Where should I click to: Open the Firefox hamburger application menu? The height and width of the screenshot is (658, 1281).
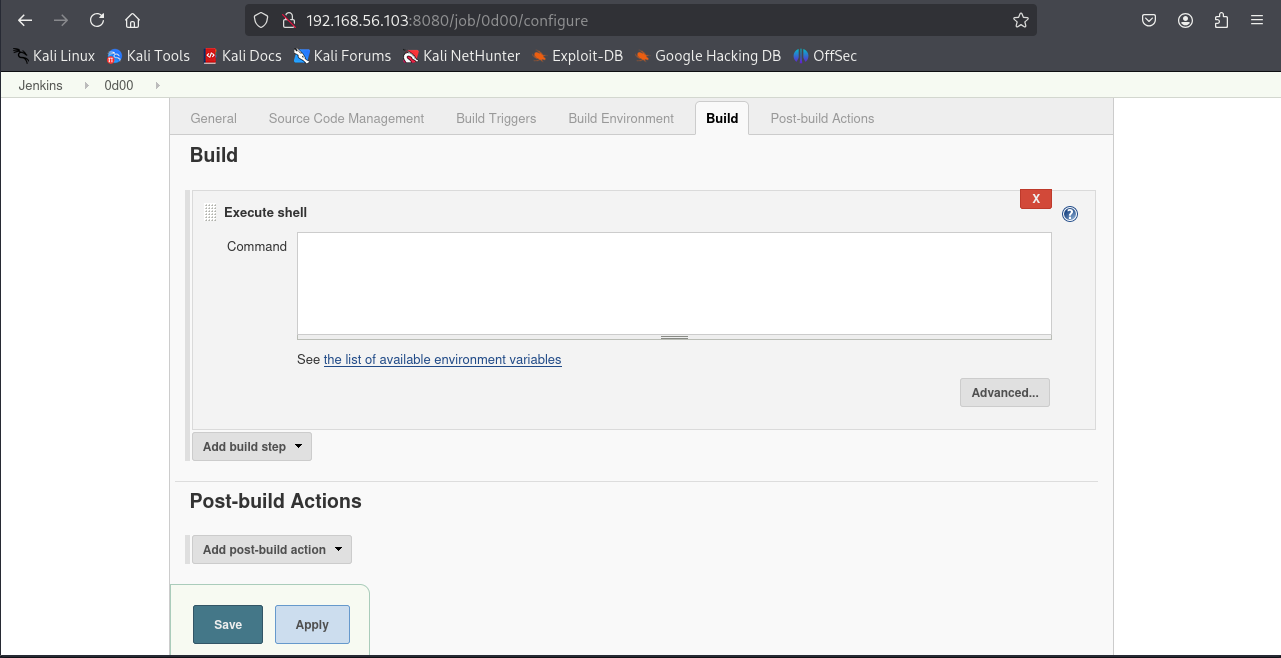pos(1257,20)
